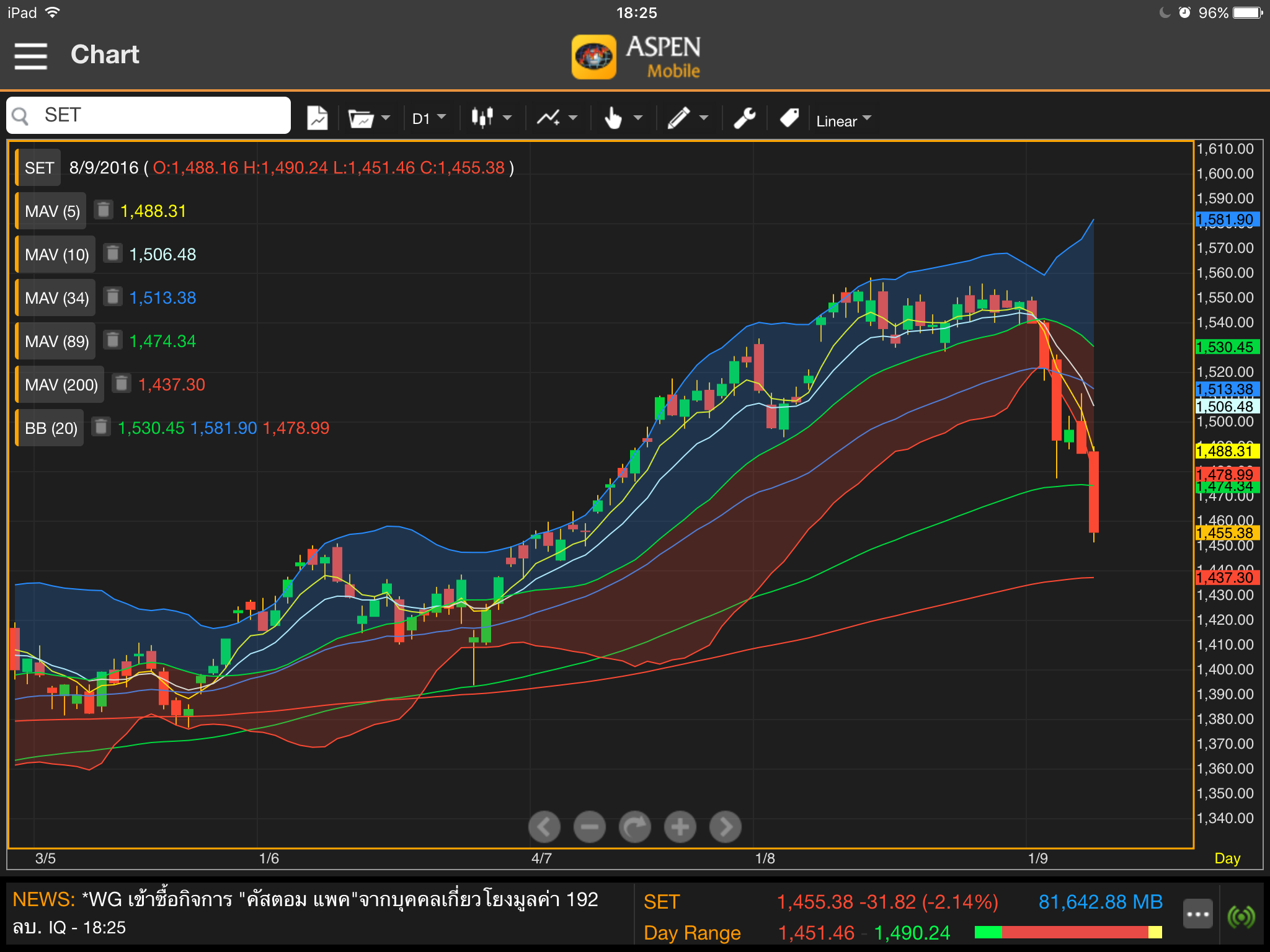Reset chart with the refresh arrow
This screenshot has width=1270, height=952.
[x=634, y=827]
